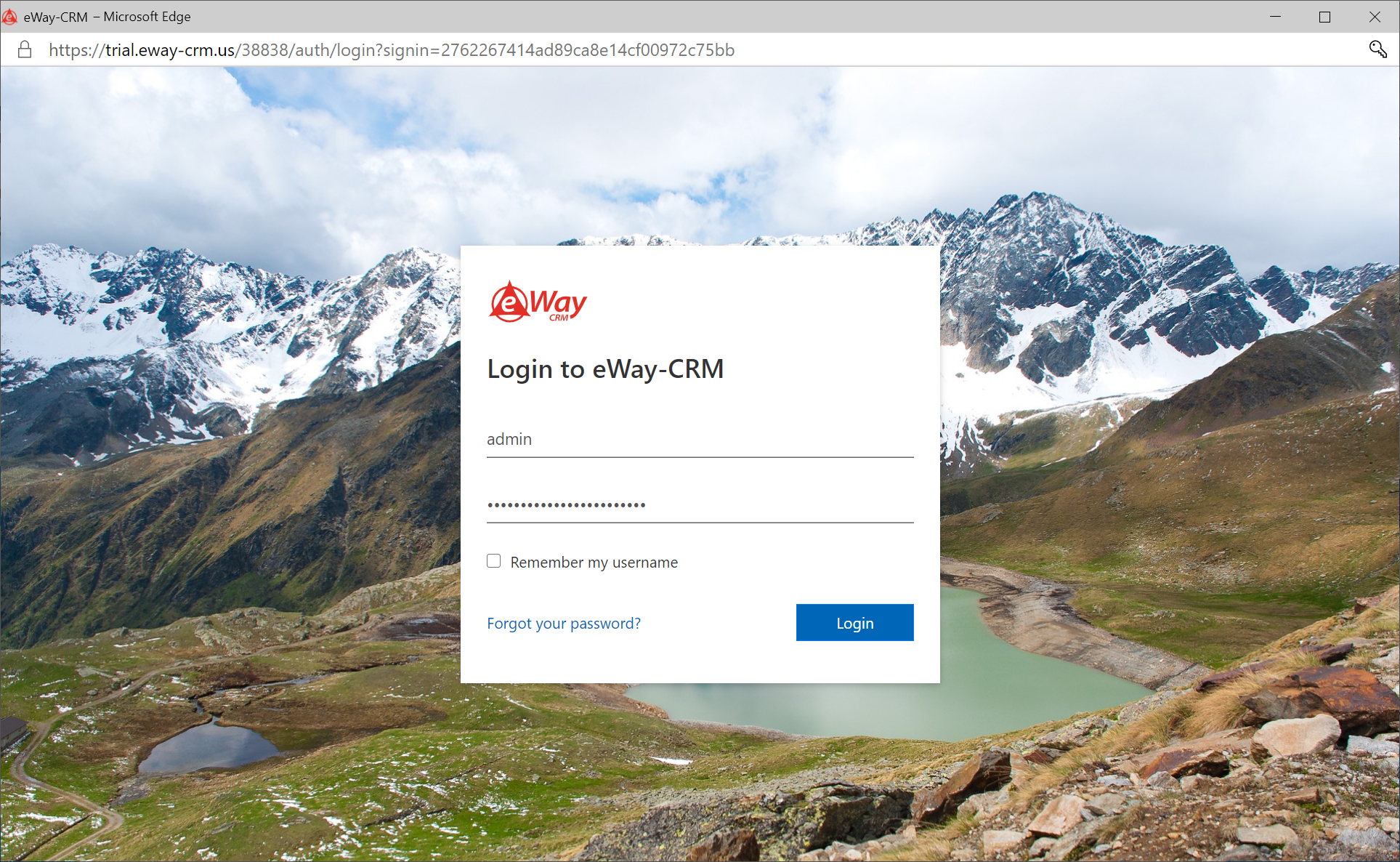Viewport: 1400px width, 862px height.
Task: Click the "eWay-CRM – Microsoft Edge" window title
Action: 107,17
